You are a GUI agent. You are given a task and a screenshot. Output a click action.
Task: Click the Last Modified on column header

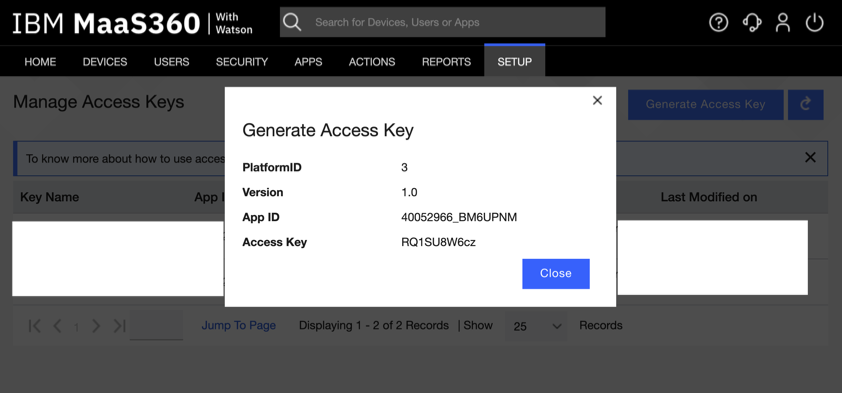pos(709,197)
